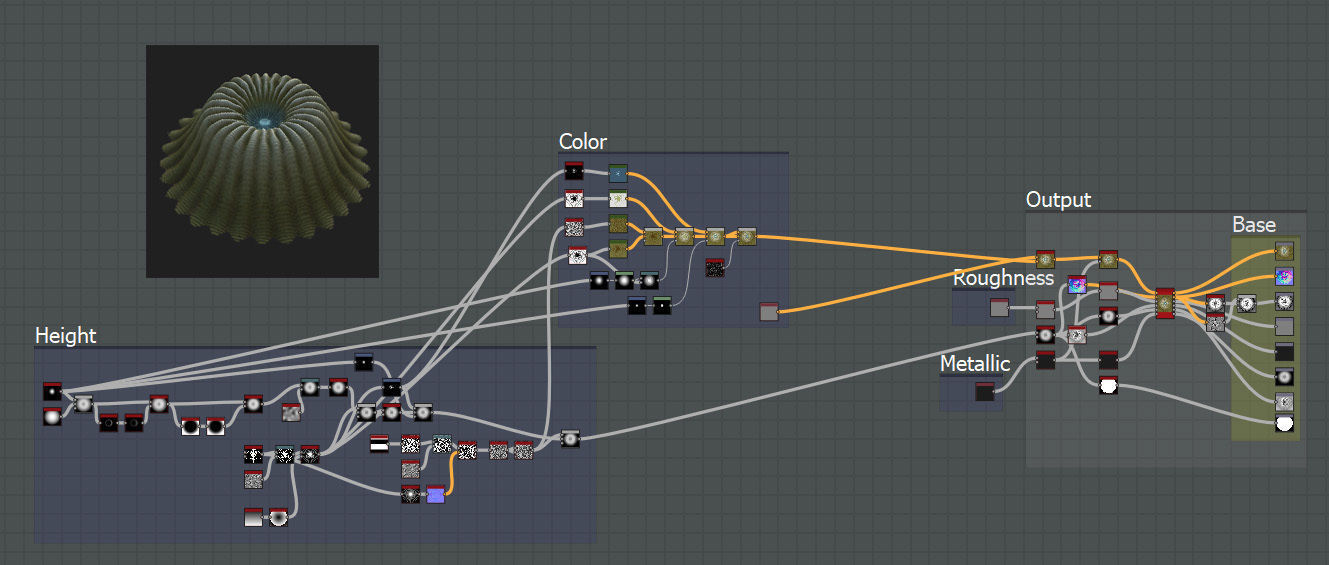Select the black node at Color frame top-left
The width and height of the screenshot is (1329, 565).
[574, 171]
